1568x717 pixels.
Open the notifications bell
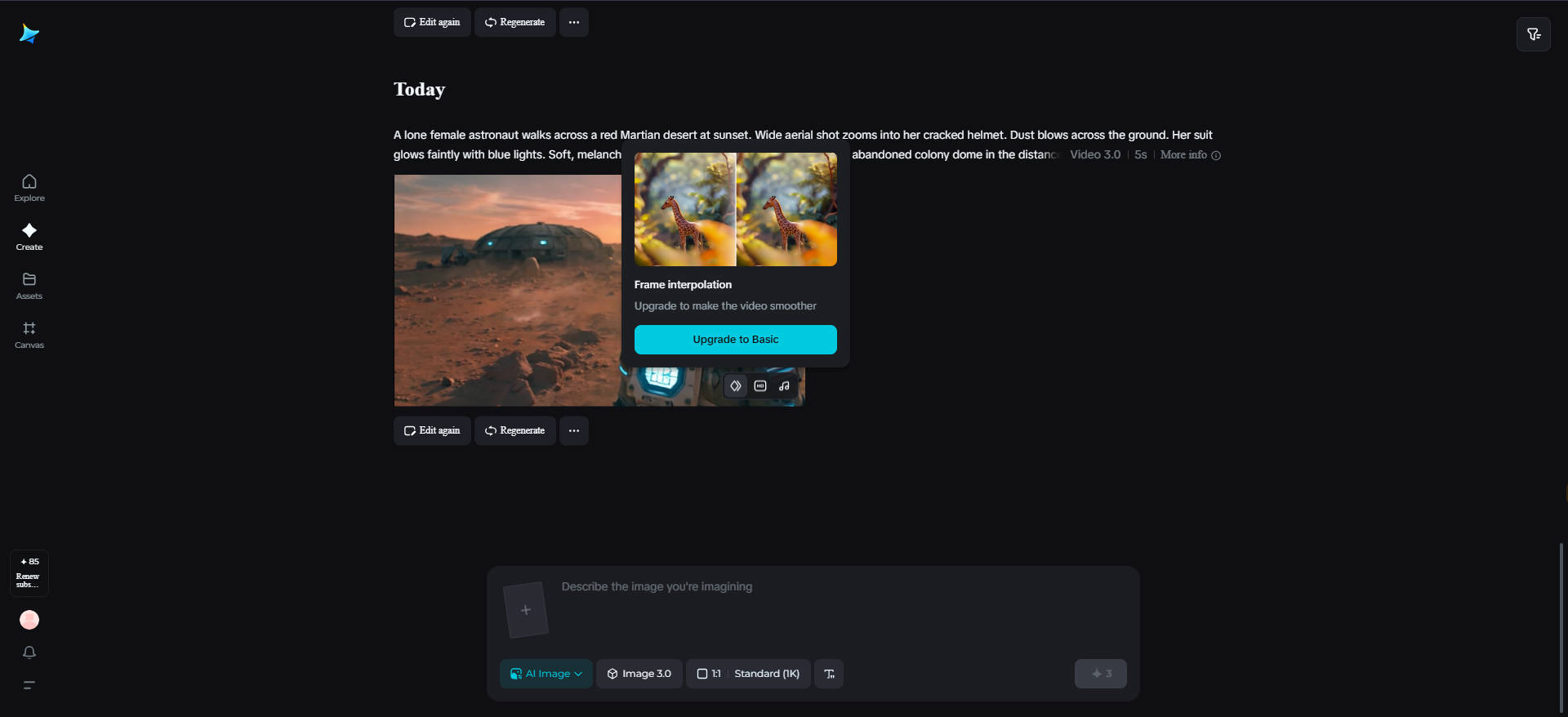(x=29, y=652)
